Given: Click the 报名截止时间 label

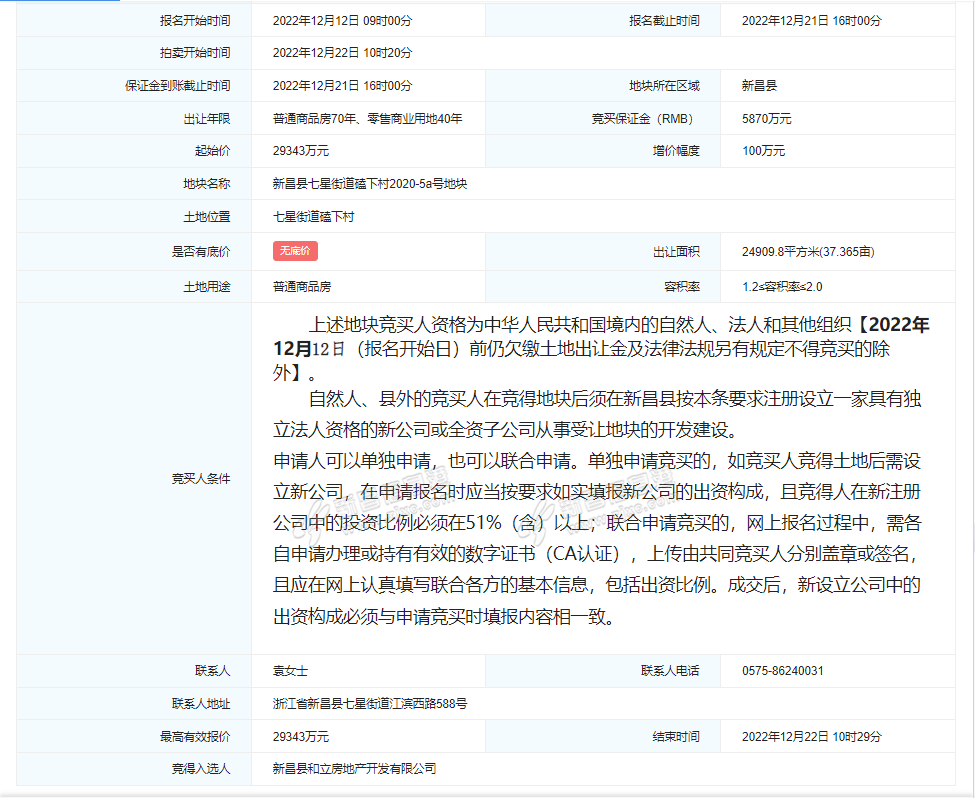Looking at the screenshot, I should coord(664,21).
